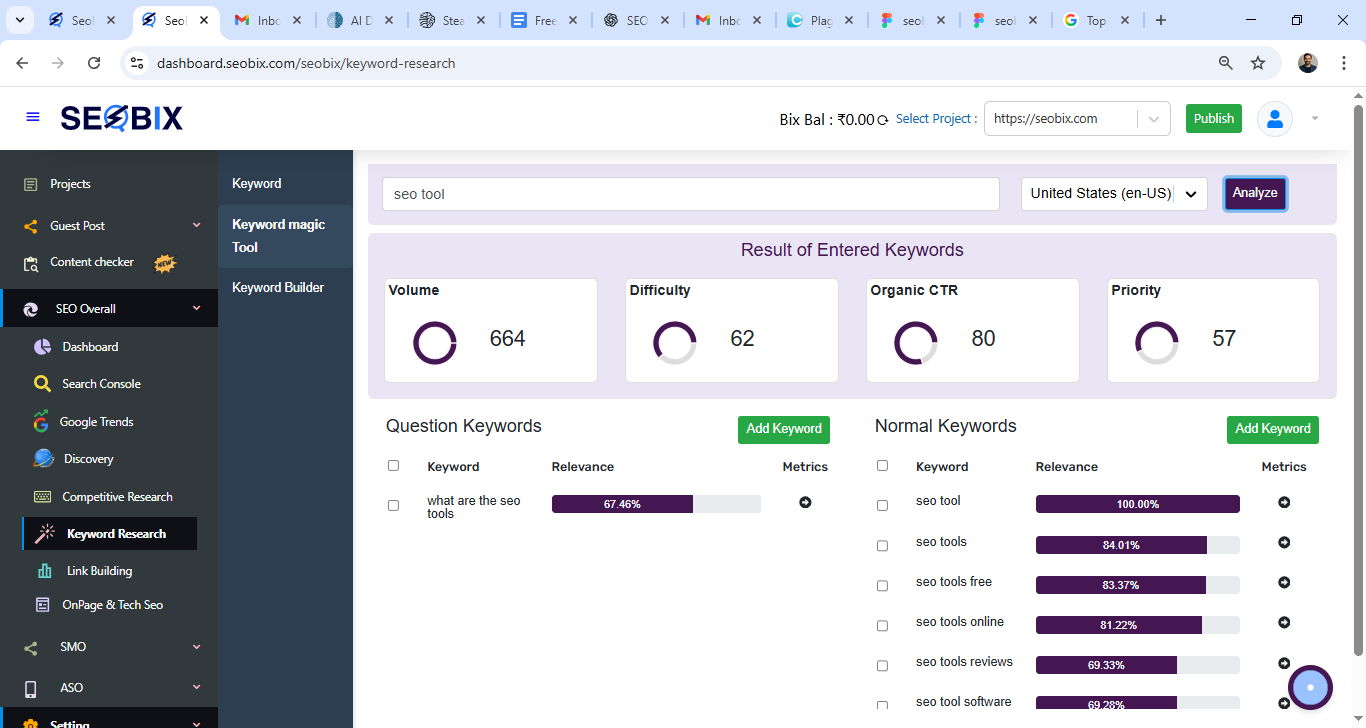Open the United States (en-US) country dropdown

(x=1113, y=194)
